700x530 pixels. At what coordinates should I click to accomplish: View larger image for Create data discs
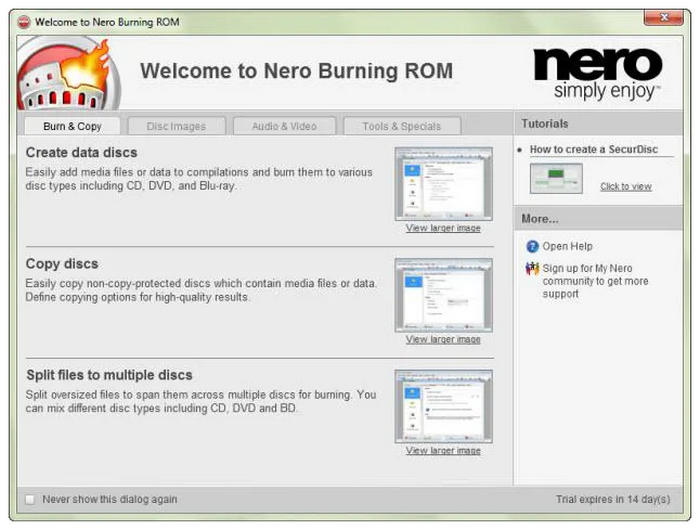[443, 228]
